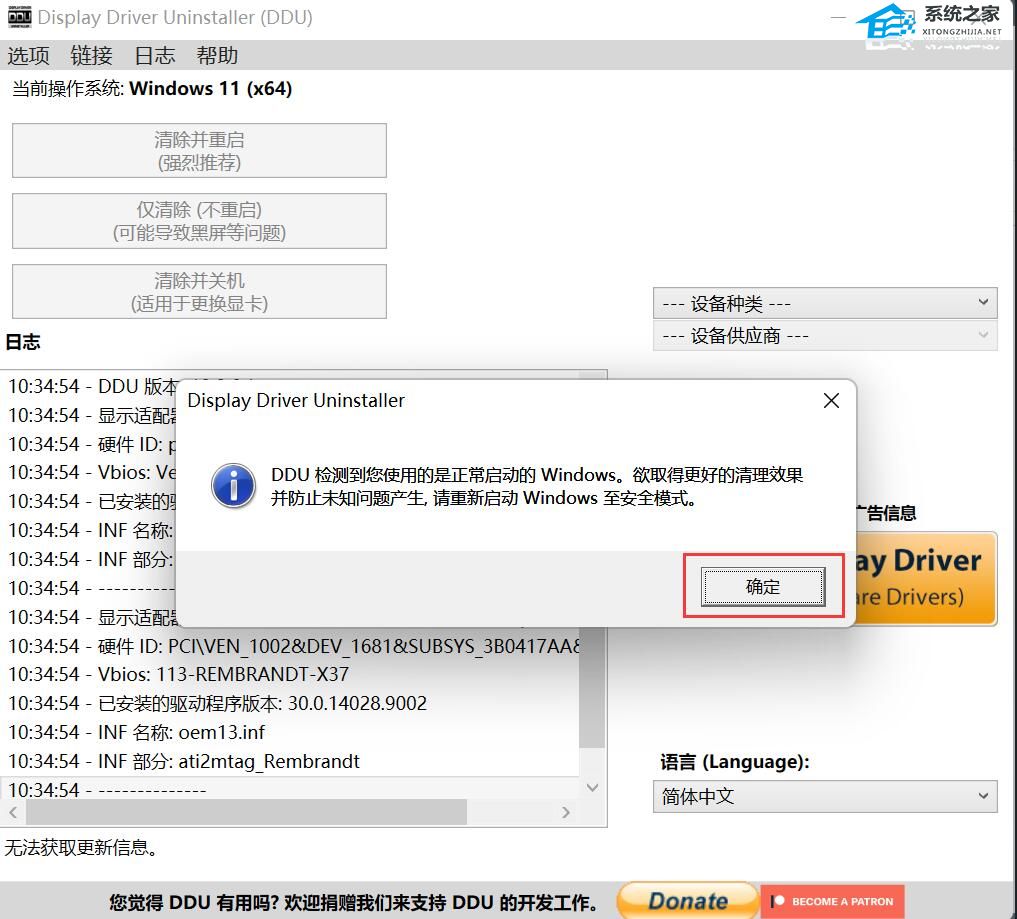Image resolution: width=1017 pixels, height=919 pixels.
Task: Open the 帮助 menu
Action: pos(217,56)
